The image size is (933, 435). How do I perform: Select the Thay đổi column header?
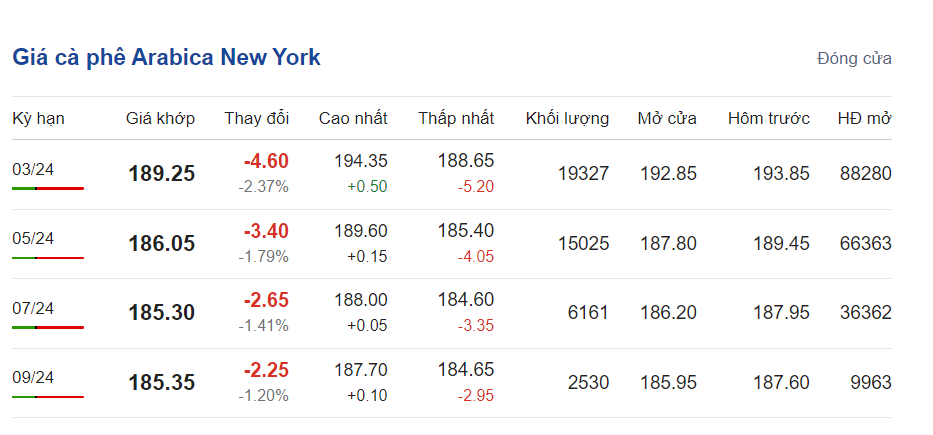click(x=256, y=118)
